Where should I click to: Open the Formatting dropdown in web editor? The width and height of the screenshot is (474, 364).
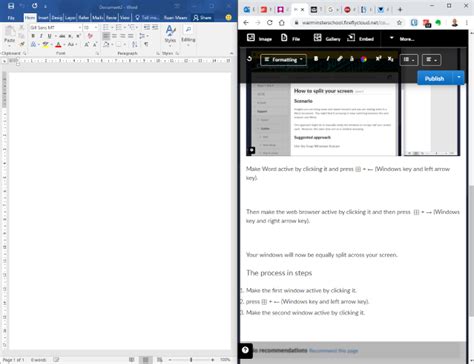283,60
